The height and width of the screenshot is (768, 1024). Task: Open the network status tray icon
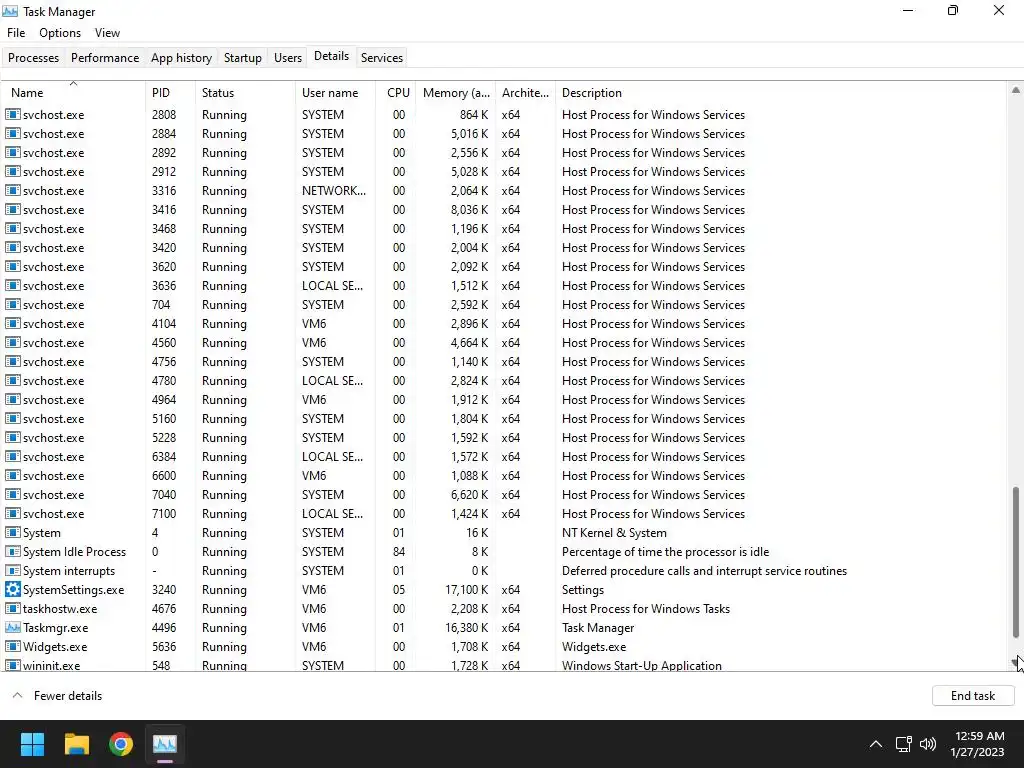[x=903, y=744]
